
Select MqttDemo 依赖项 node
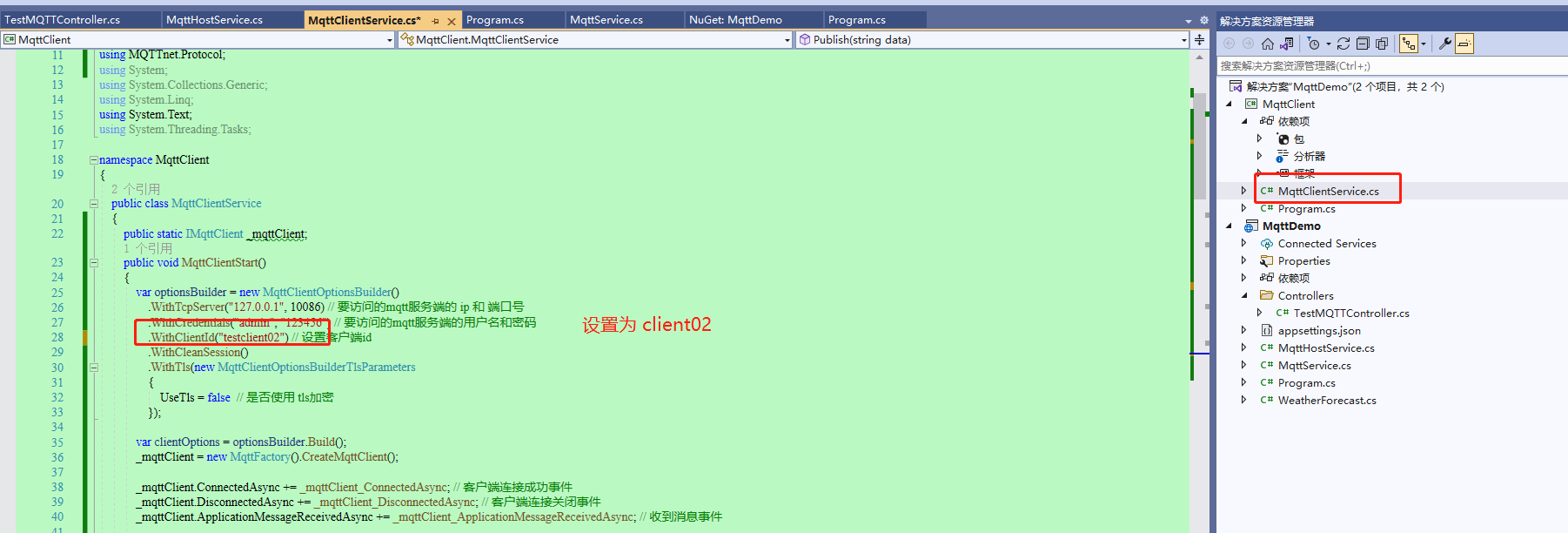pos(1294,278)
